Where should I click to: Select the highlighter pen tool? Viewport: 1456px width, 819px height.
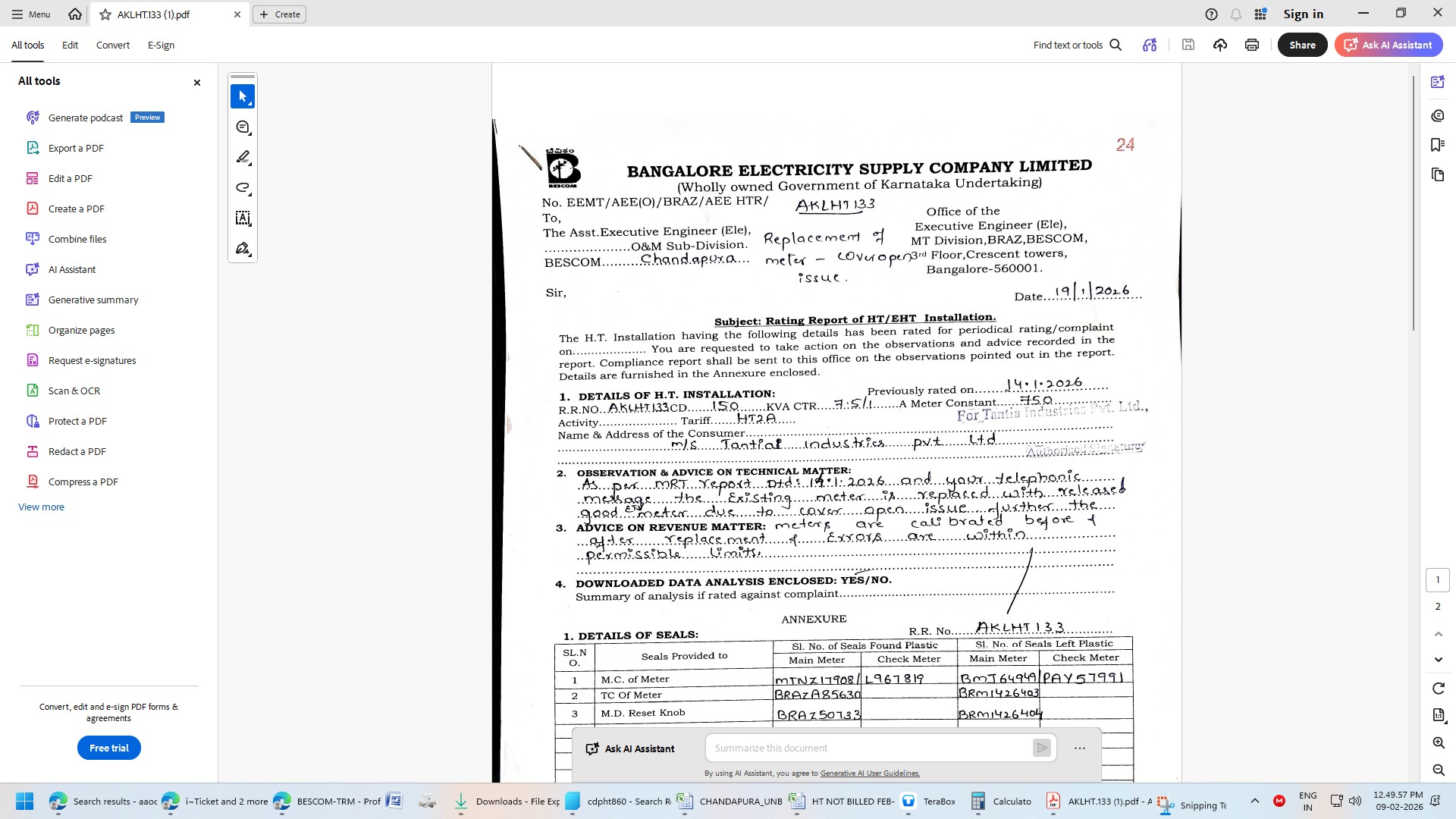click(243, 158)
